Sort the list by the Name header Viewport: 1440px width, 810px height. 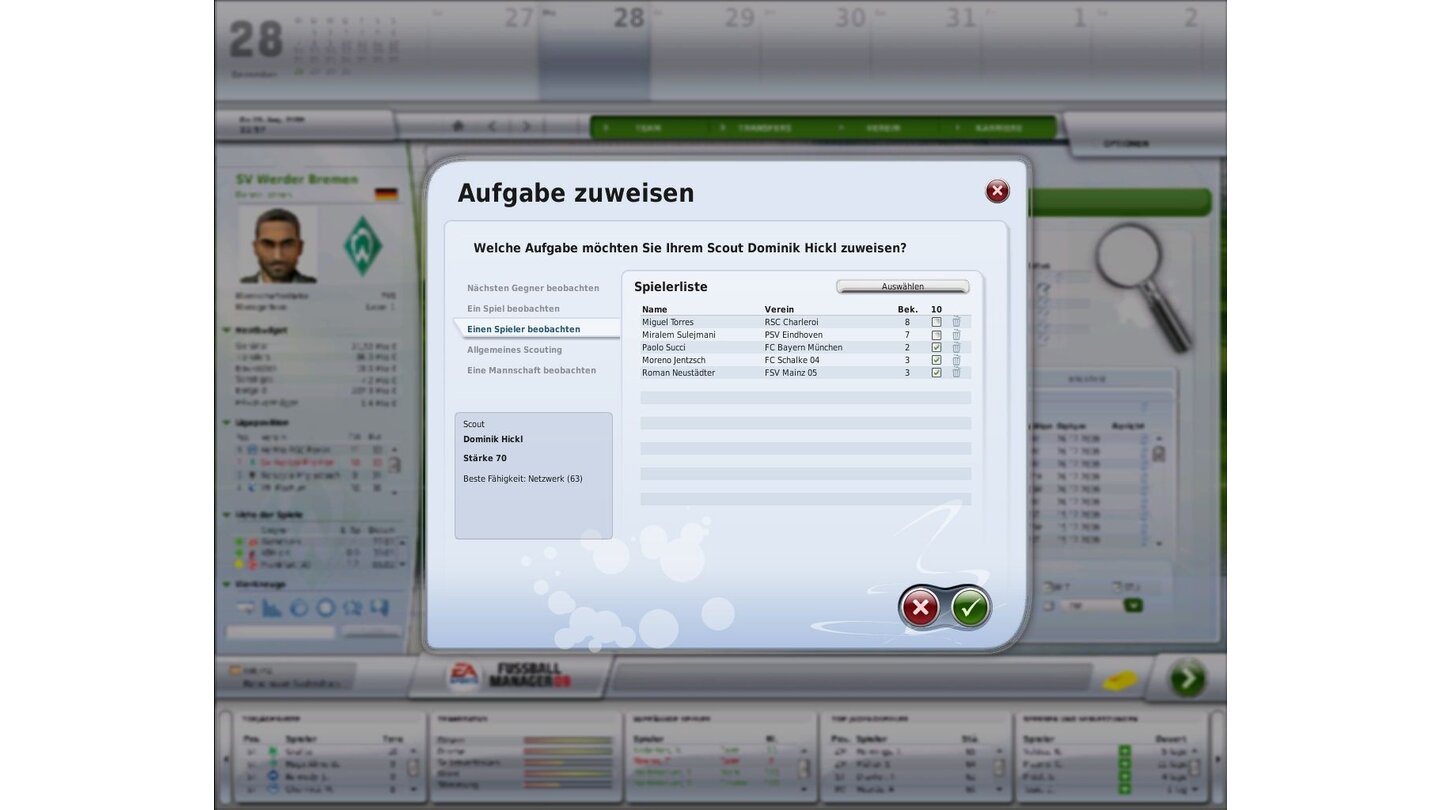[654, 310]
